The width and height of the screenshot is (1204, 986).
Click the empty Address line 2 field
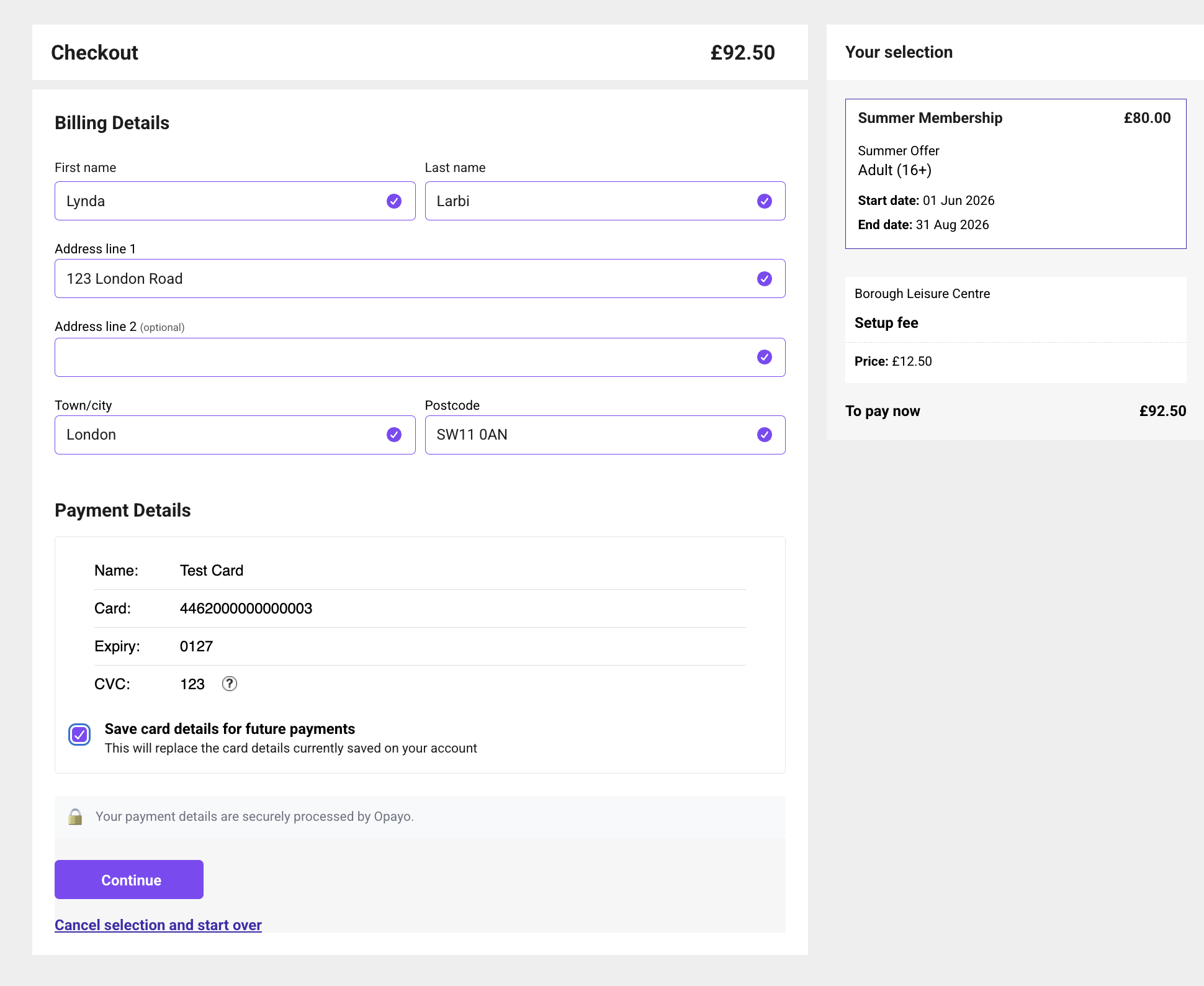[420, 357]
